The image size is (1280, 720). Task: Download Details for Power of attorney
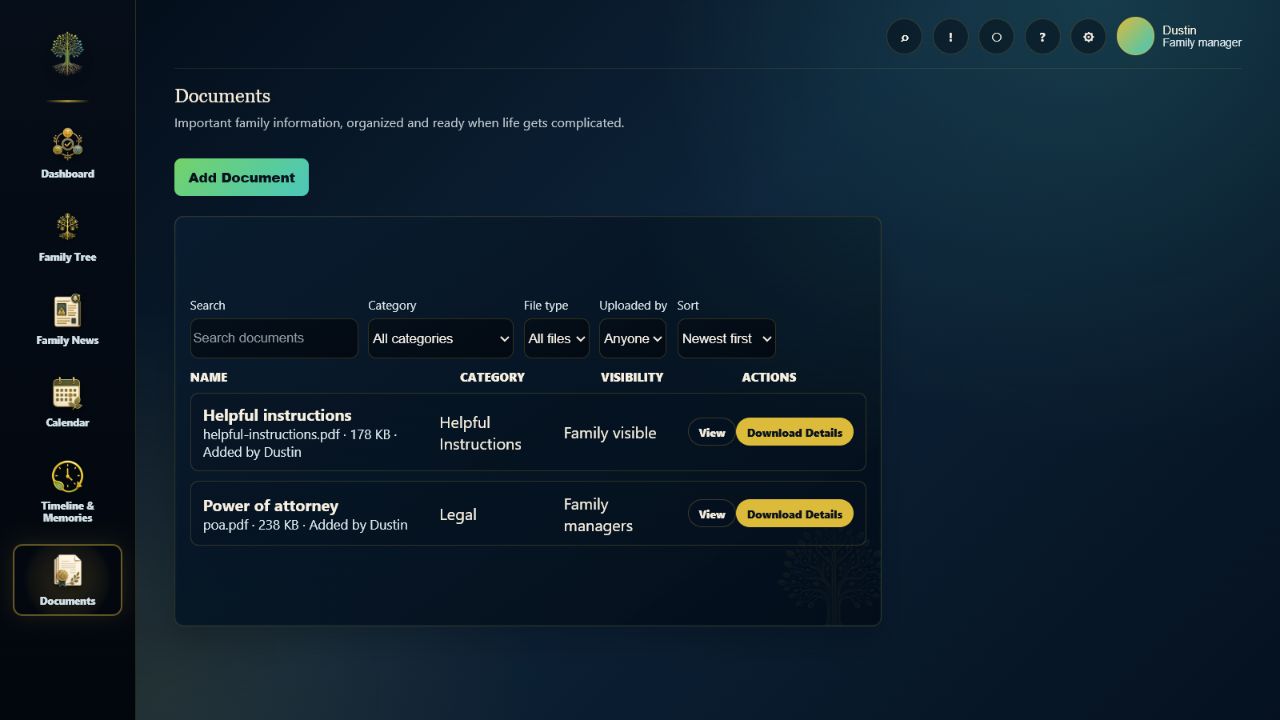(x=794, y=514)
